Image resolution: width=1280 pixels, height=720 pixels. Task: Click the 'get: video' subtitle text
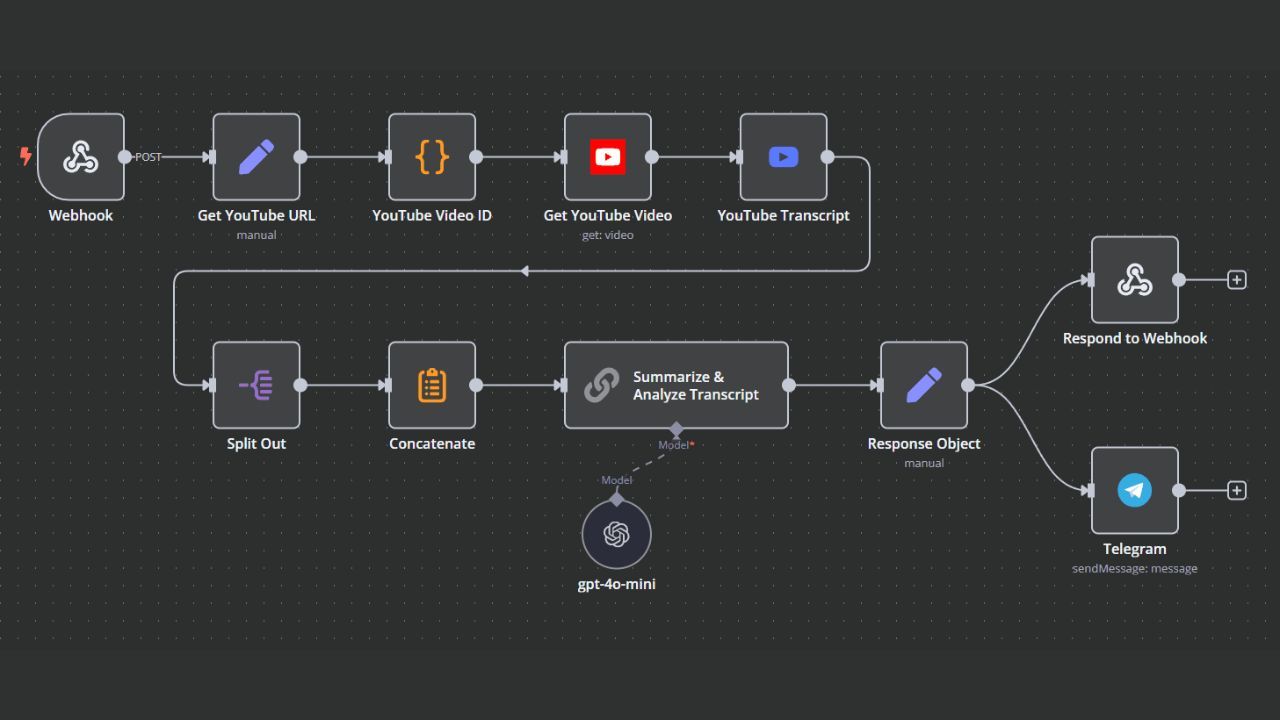click(608, 235)
